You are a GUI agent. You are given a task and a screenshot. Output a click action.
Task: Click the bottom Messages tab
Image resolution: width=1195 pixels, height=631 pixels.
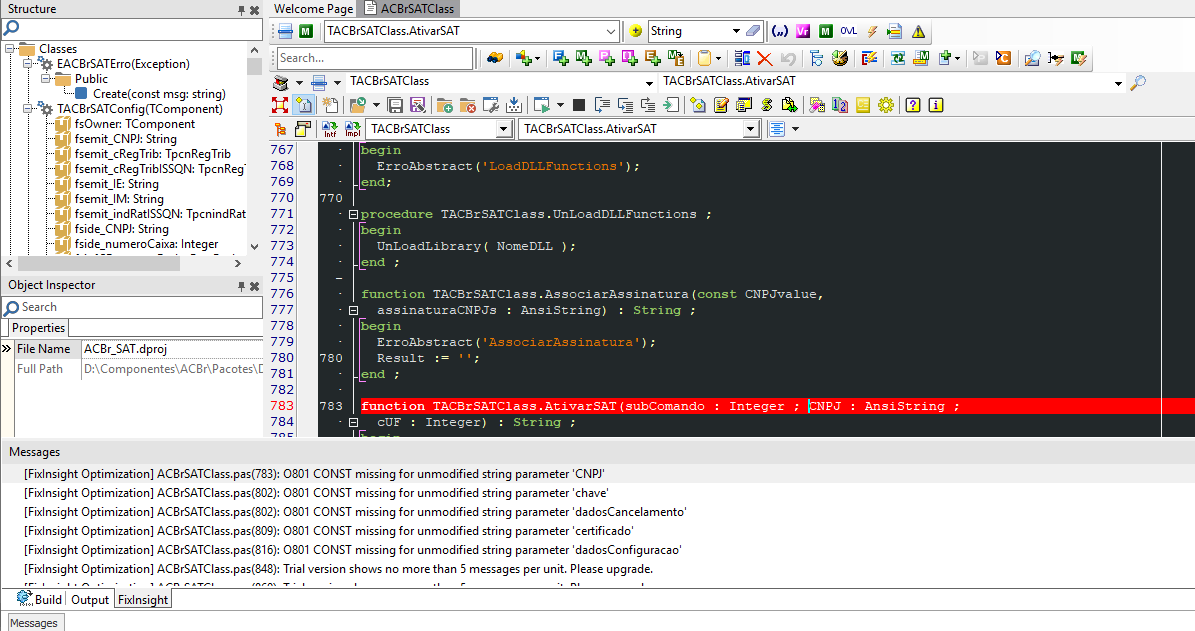click(34, 623)
